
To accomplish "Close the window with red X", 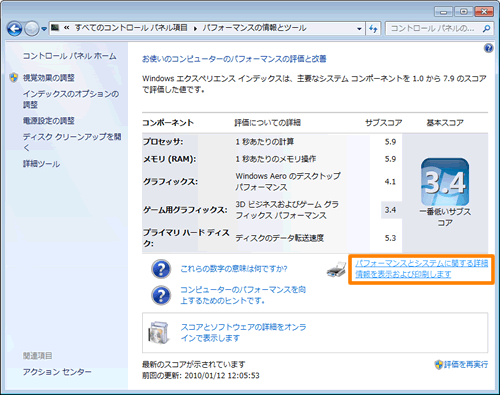I will pos(484,12).
